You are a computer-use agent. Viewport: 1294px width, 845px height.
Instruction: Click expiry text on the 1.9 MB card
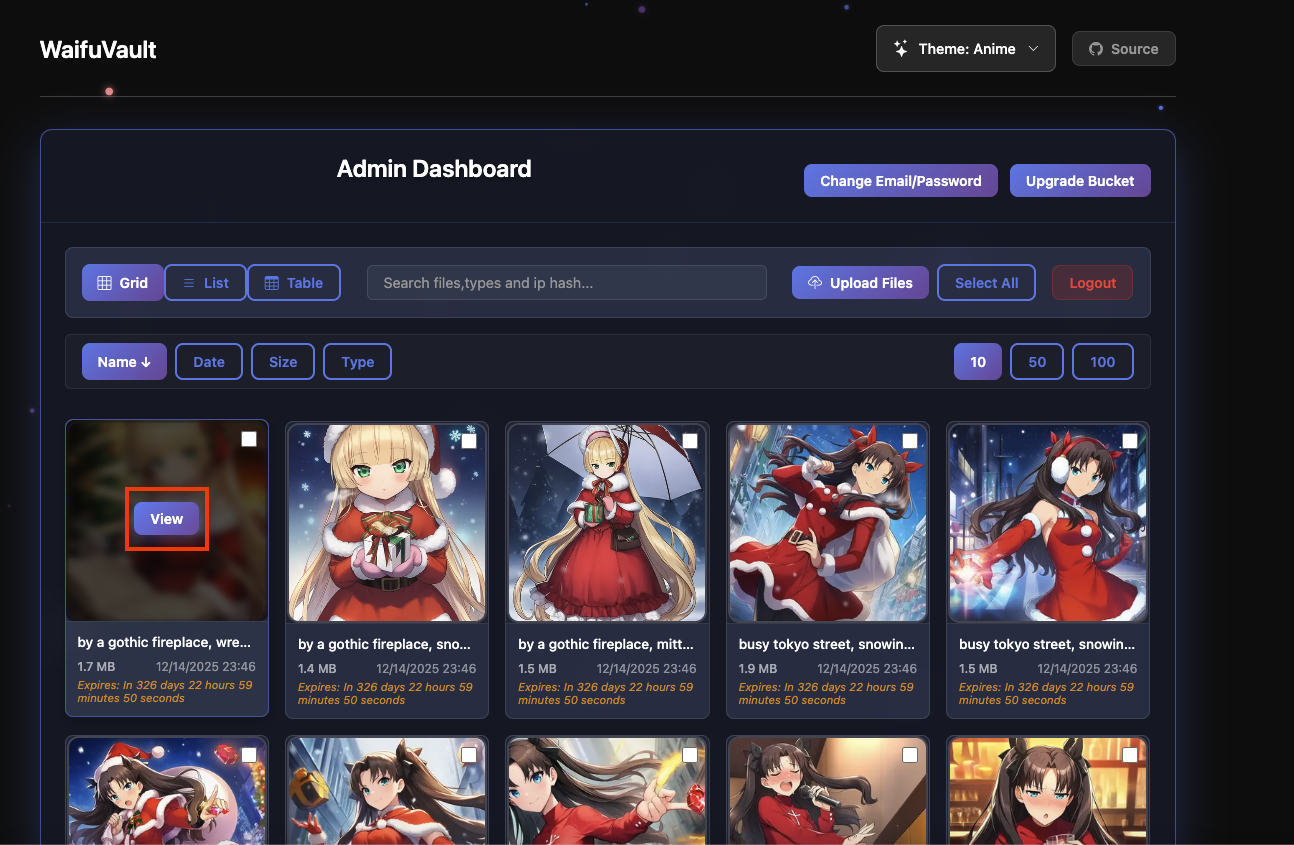pyautogui.click(x=826, y=693)
